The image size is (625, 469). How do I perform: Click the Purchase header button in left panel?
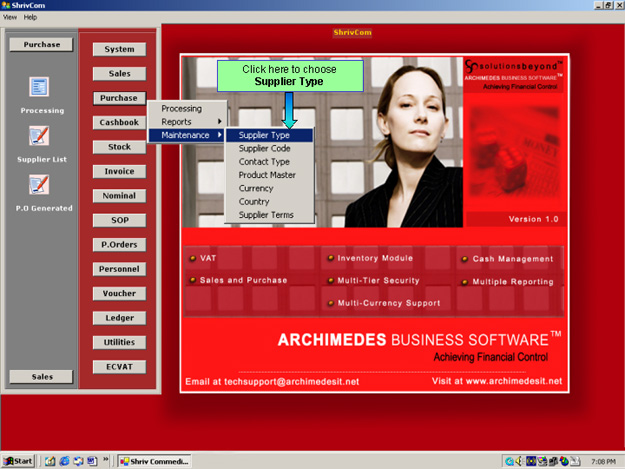(41, 45)
